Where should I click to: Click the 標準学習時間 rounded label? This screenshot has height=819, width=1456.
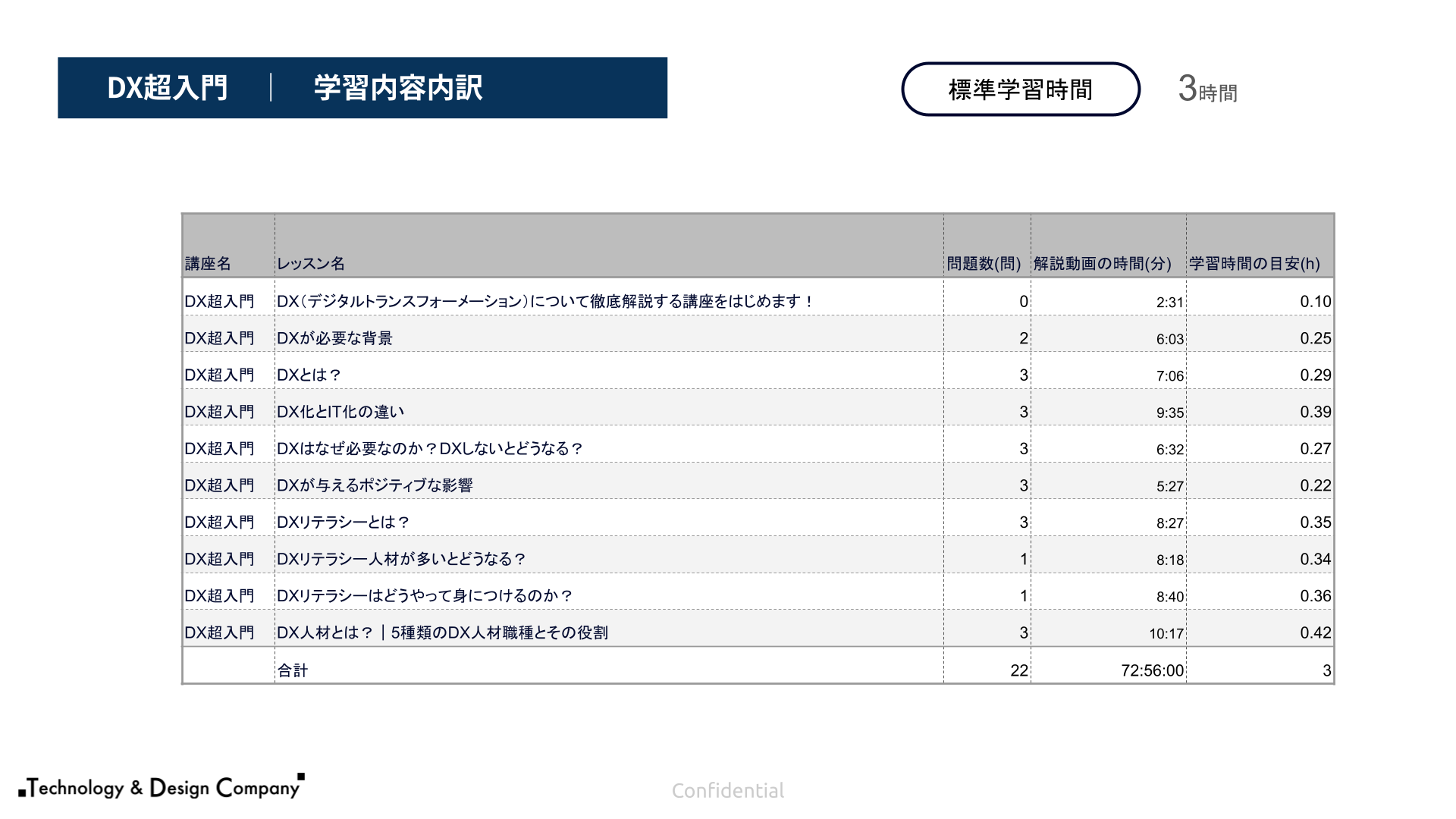click(1021, 89)
